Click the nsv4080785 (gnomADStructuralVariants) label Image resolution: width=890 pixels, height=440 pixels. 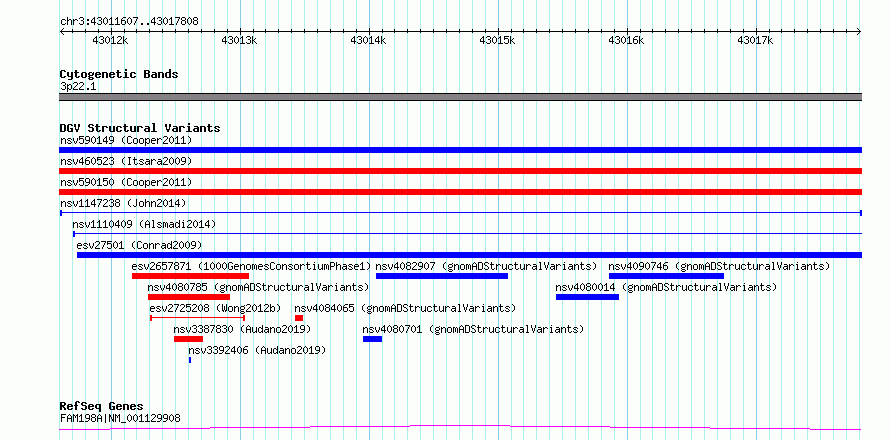coord(258,287)
